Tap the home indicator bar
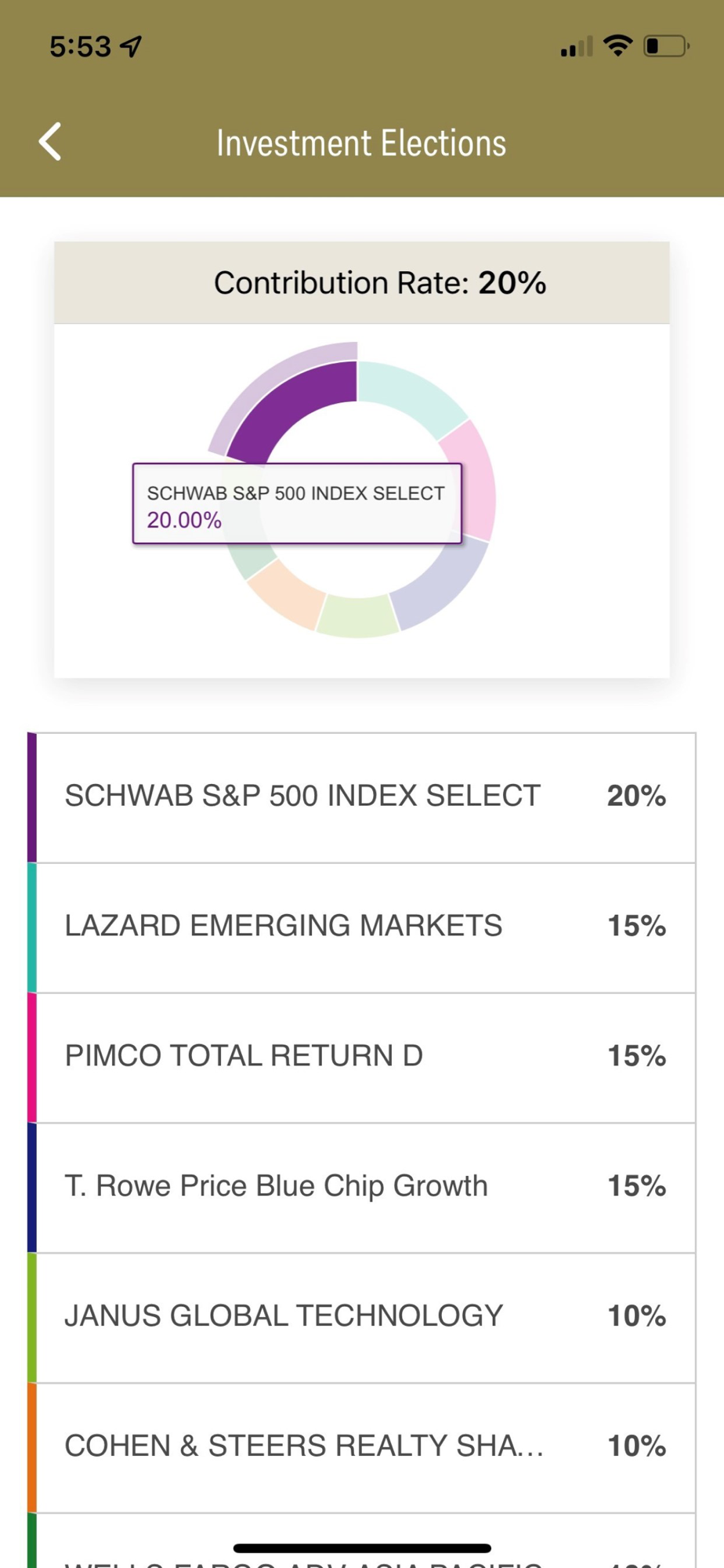This screenshot has height=1568, width=724. (362, 1548)
